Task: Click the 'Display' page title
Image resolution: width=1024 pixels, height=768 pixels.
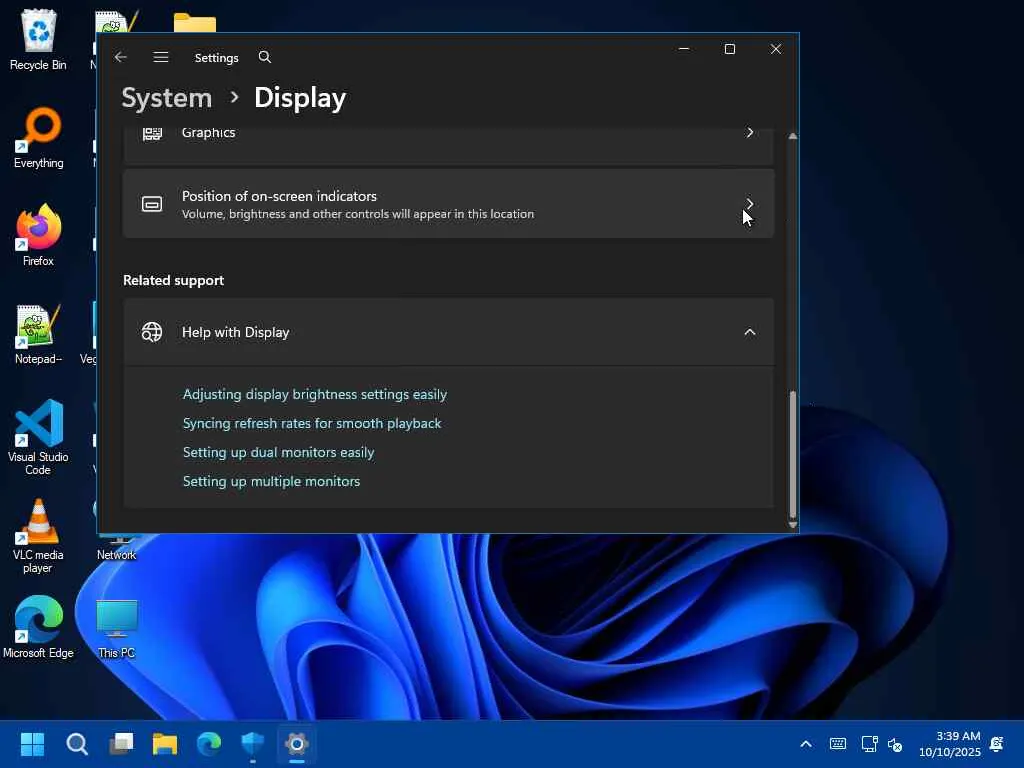Action: pos(300,98)
